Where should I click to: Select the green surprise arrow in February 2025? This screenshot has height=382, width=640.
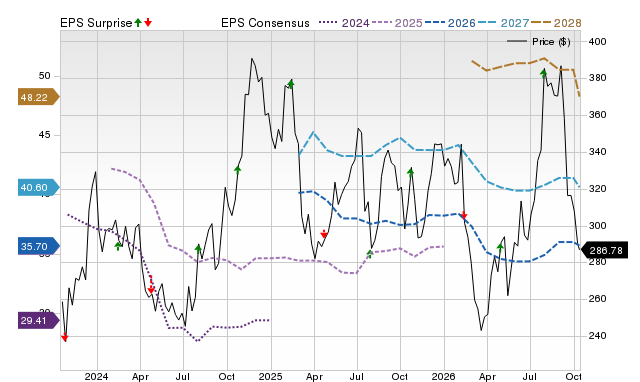click(291, 84)
